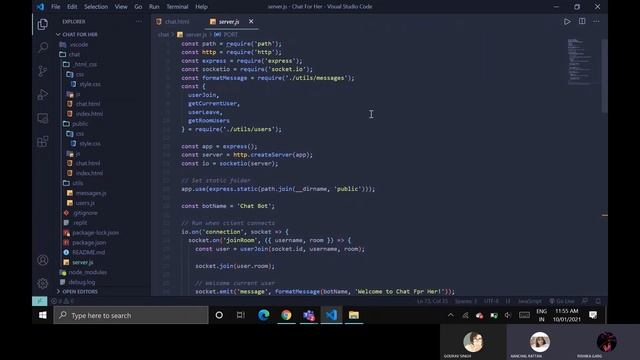
Task: Open the notifications bell in status bar
Action: 598,301
